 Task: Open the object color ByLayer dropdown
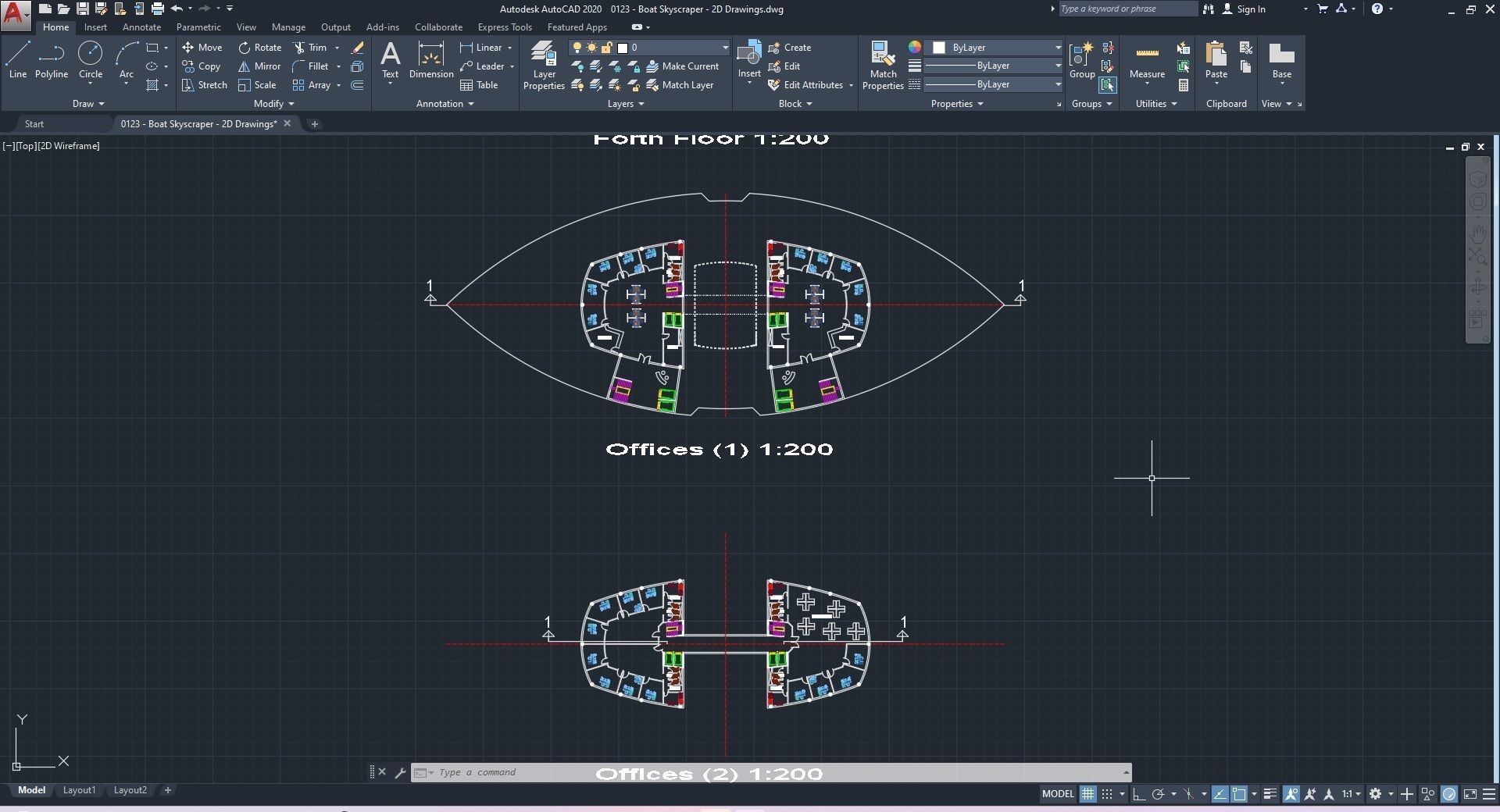(993, 48)
